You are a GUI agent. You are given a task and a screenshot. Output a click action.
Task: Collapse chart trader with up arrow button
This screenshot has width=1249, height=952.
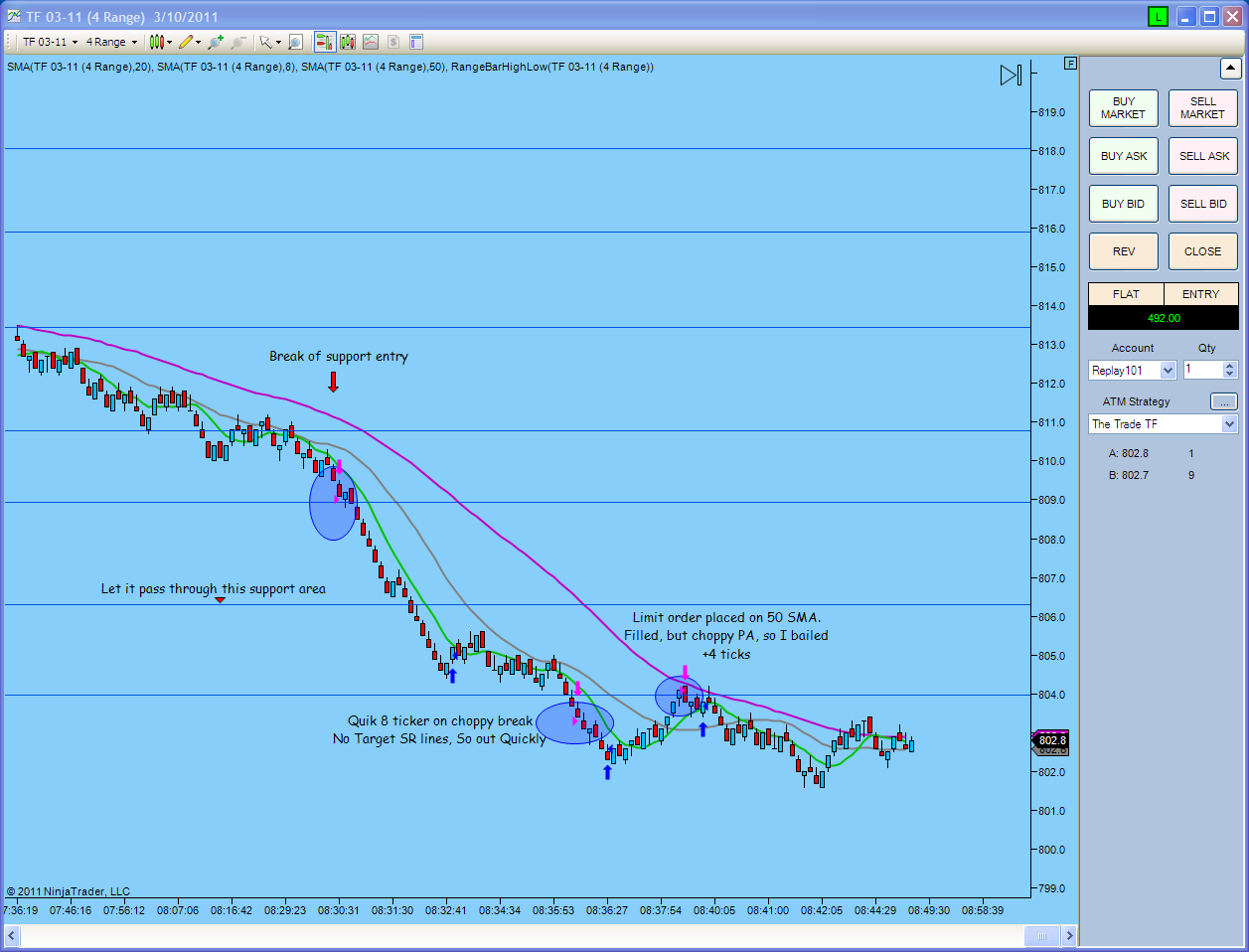click(1230, 69)
